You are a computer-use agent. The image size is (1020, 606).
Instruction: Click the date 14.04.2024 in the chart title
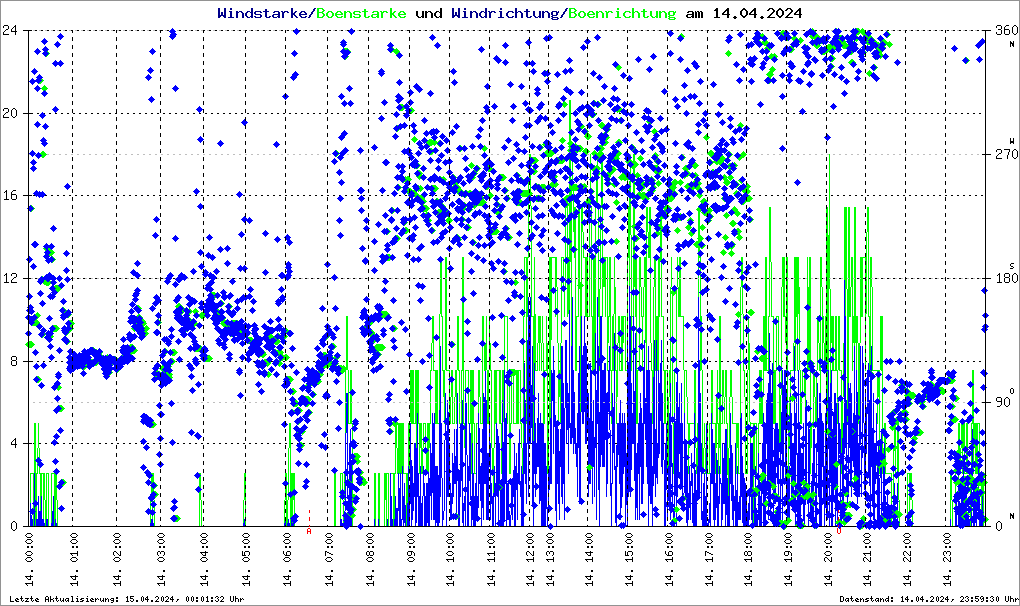point(757,13)
